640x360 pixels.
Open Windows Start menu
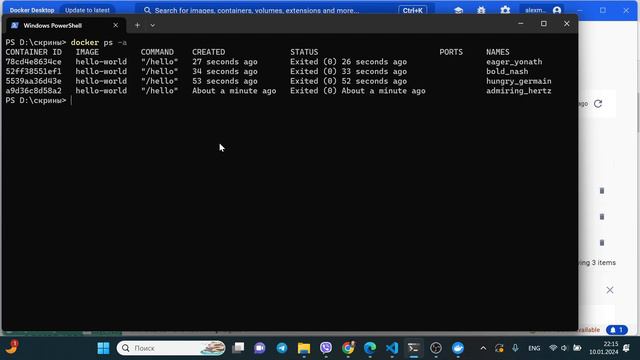(x=104, y=348)
